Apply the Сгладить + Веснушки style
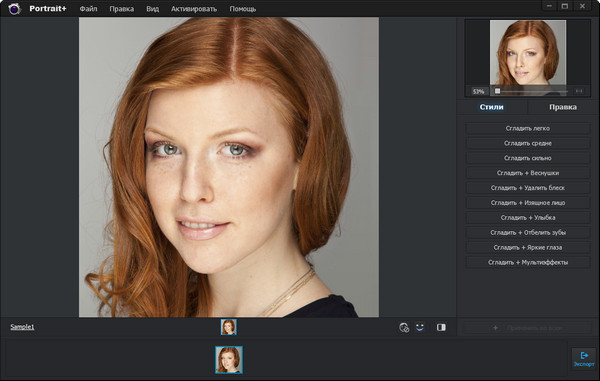Screen dimensions: 600x381 pyautogui.click(x=528, y=173)
